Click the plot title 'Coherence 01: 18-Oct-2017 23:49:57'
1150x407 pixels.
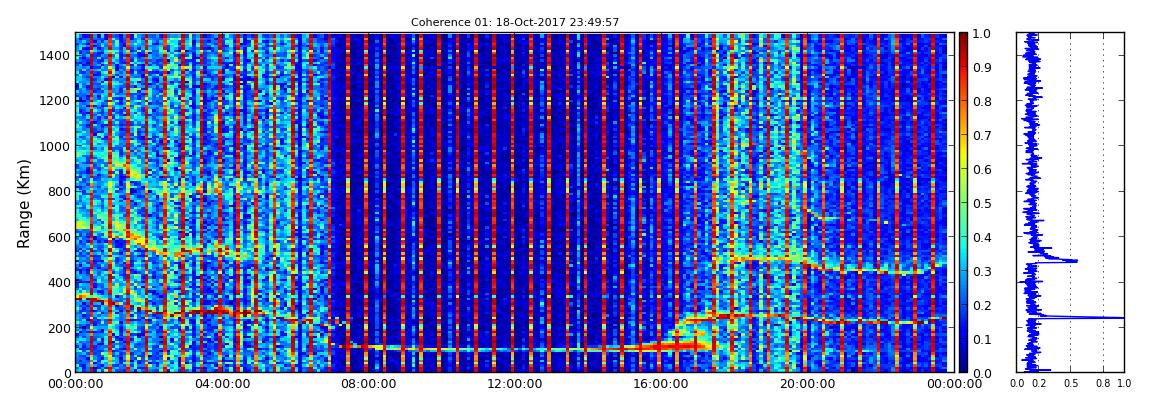[515, 23]
